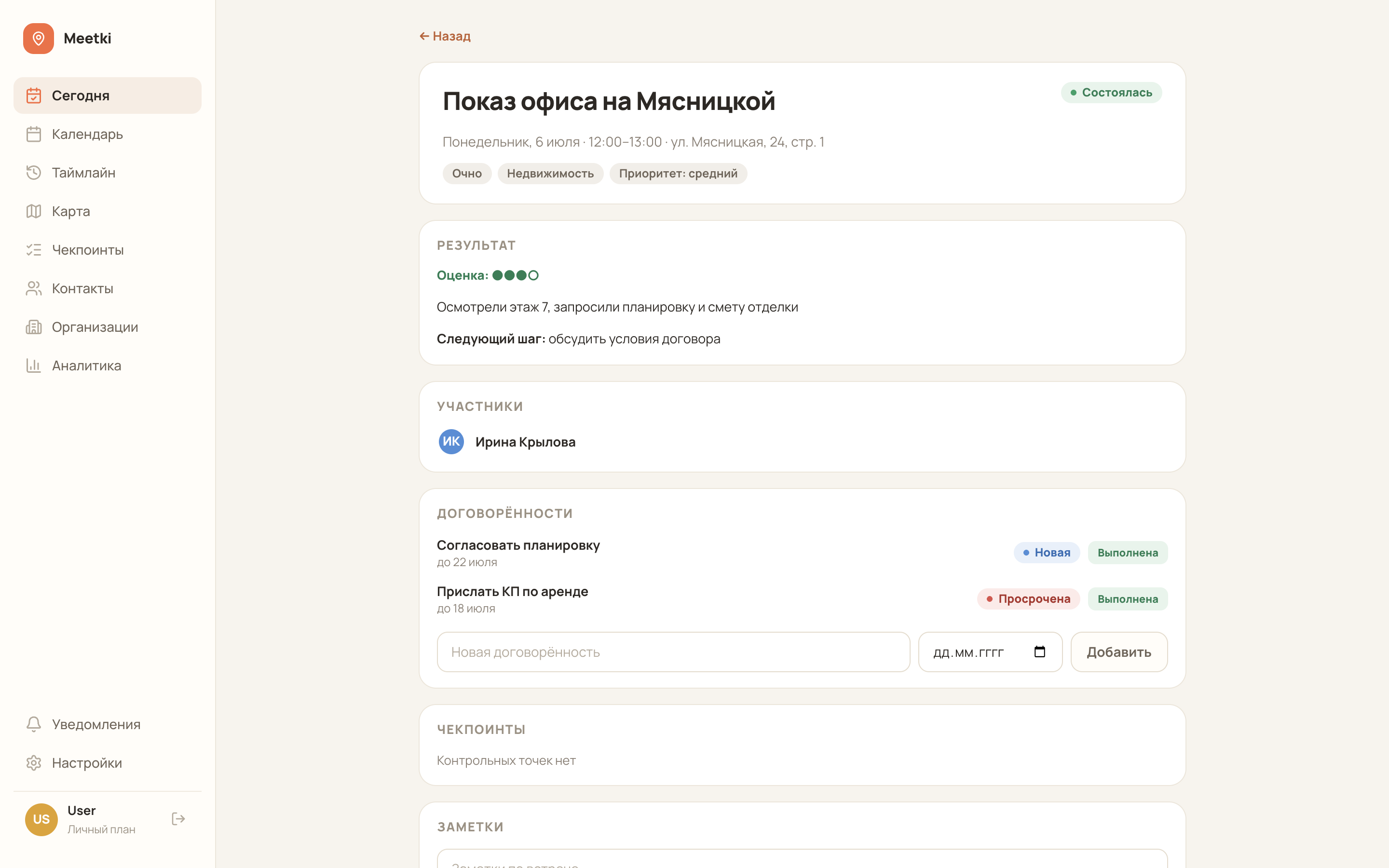
Task: Click Ирина Крылова's ИК avatar
Action: point(451,441)
